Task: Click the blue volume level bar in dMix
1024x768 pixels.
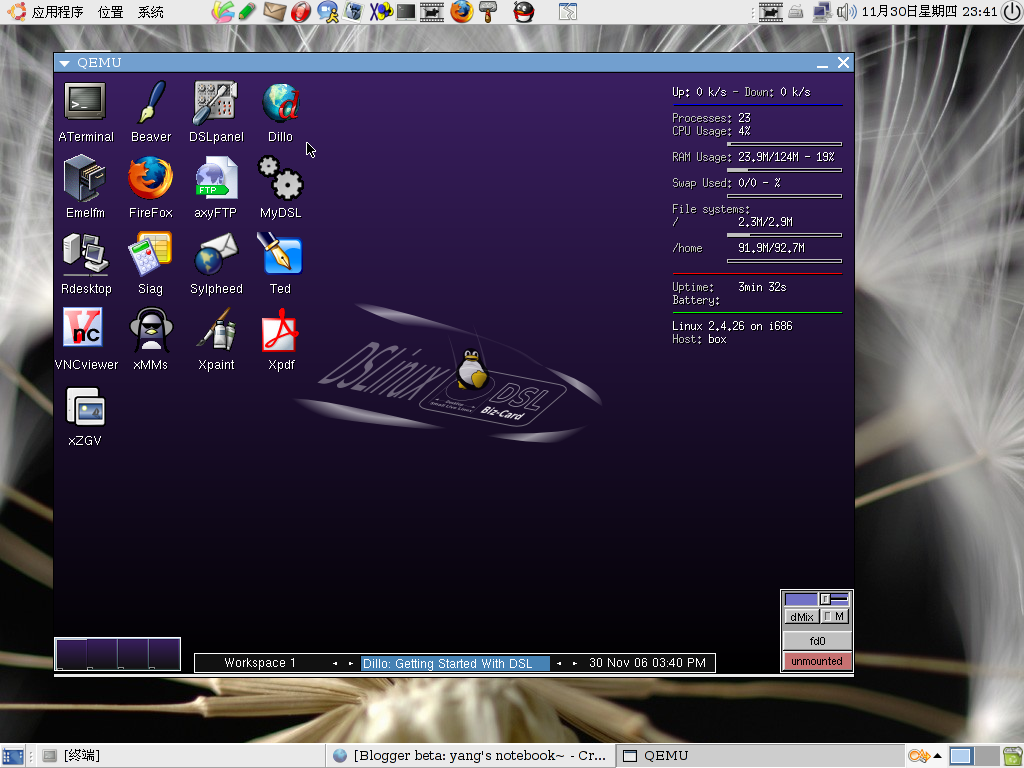Action: click(x=801, y=600)
